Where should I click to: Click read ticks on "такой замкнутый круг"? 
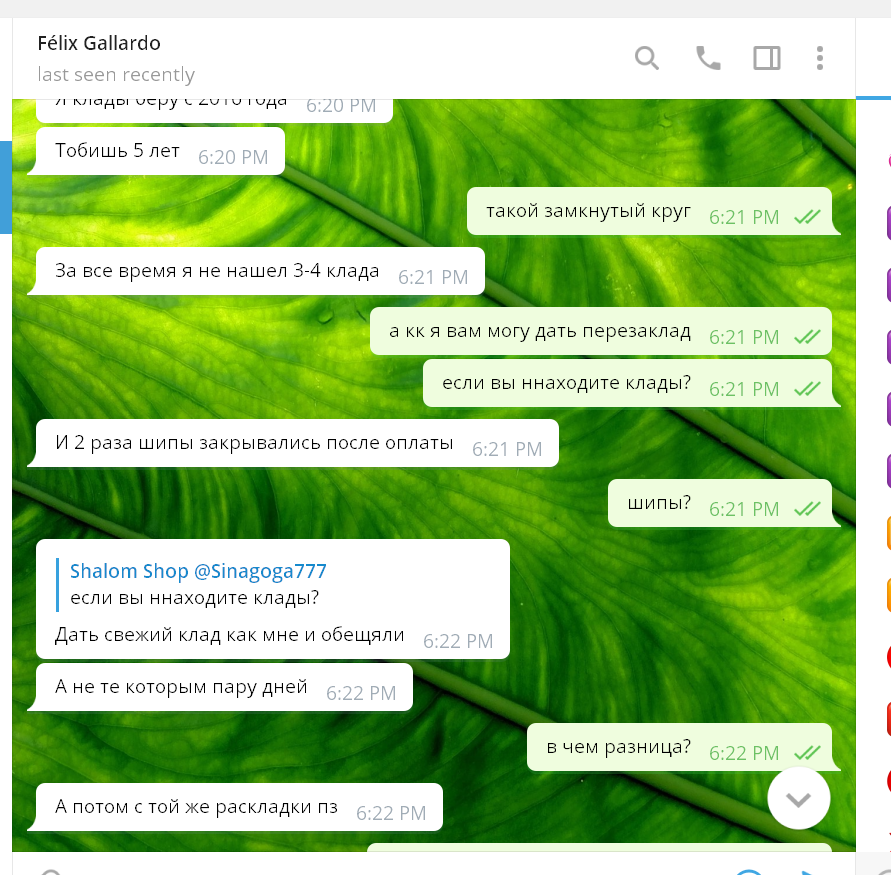(x=807, y=217)
